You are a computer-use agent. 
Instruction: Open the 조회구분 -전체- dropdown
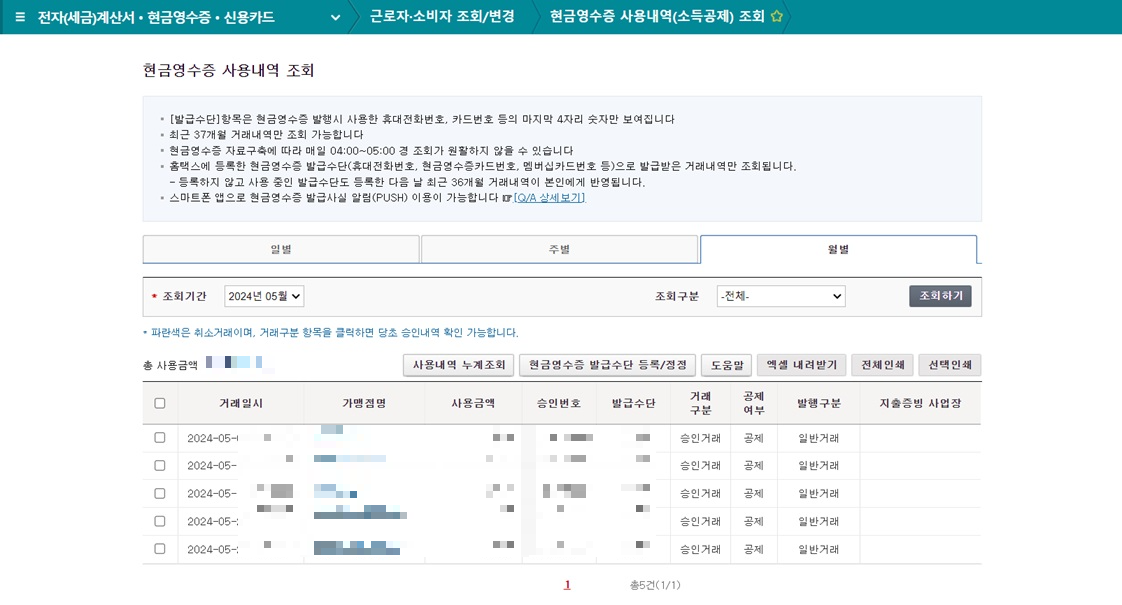coord(781,296)
